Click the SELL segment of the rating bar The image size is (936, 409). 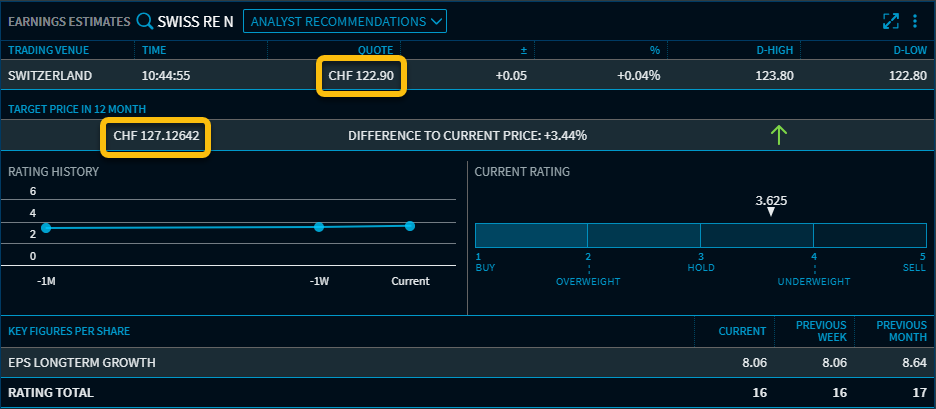click(870, 235)
